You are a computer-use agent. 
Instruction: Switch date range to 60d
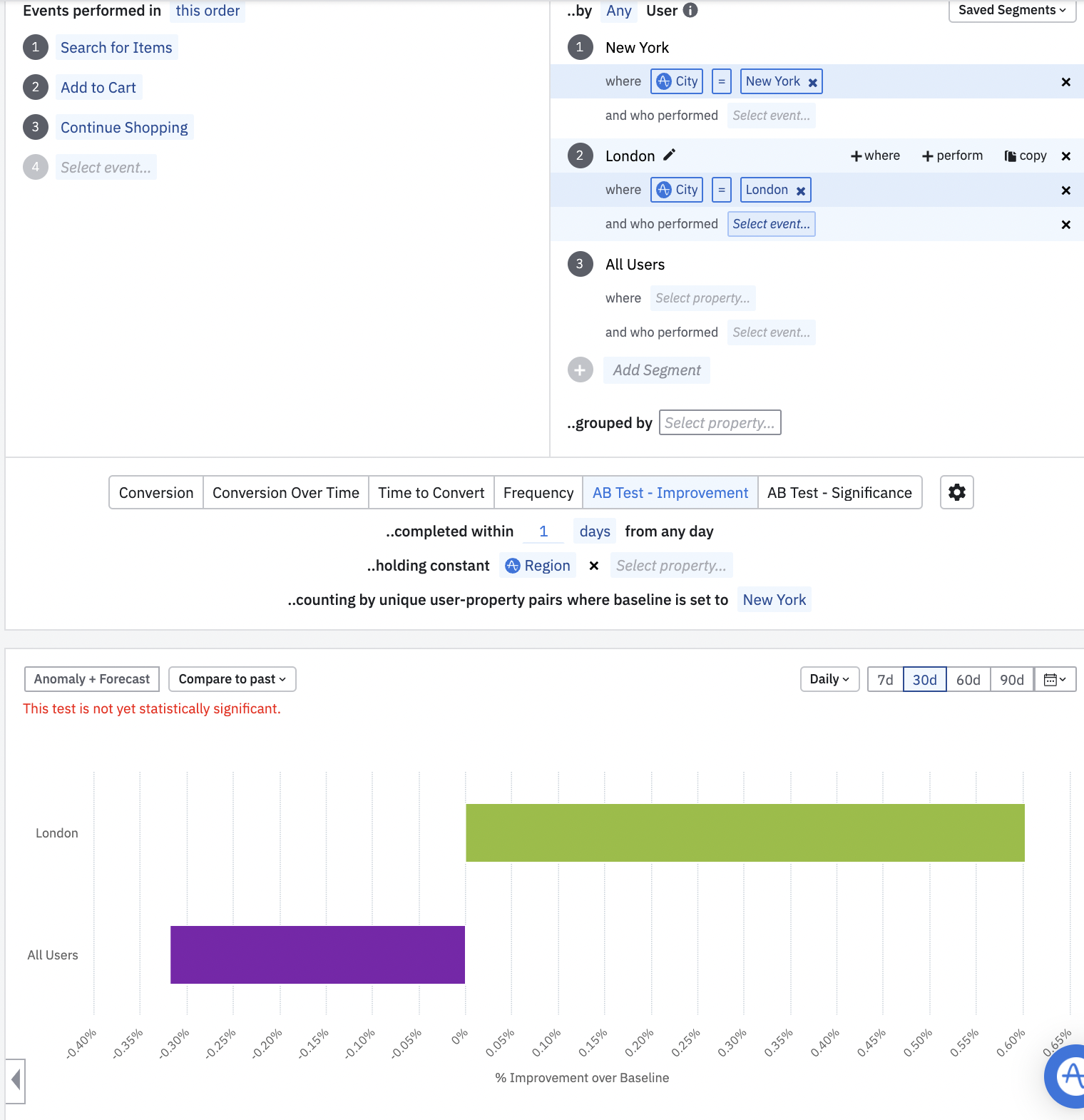tap(968, 679)
